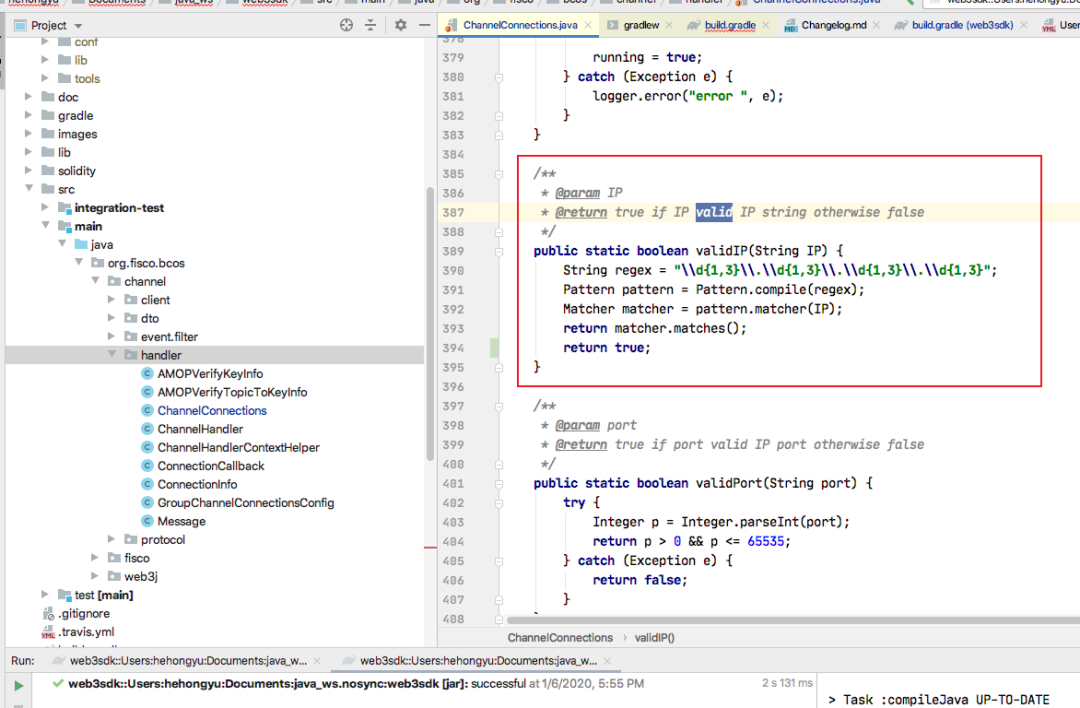This screenshot has width=1080, height=708.
Task: Expand the event.filter package
Action: click(x=112, y=336)
